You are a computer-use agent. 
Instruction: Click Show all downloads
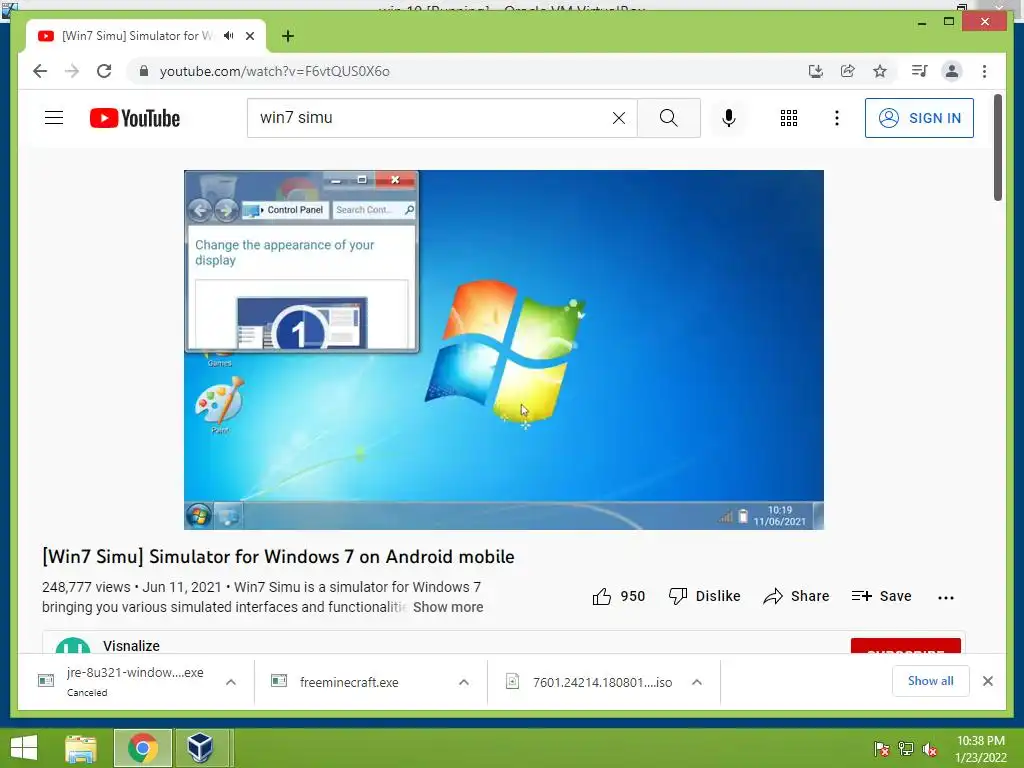pos(931,681)
